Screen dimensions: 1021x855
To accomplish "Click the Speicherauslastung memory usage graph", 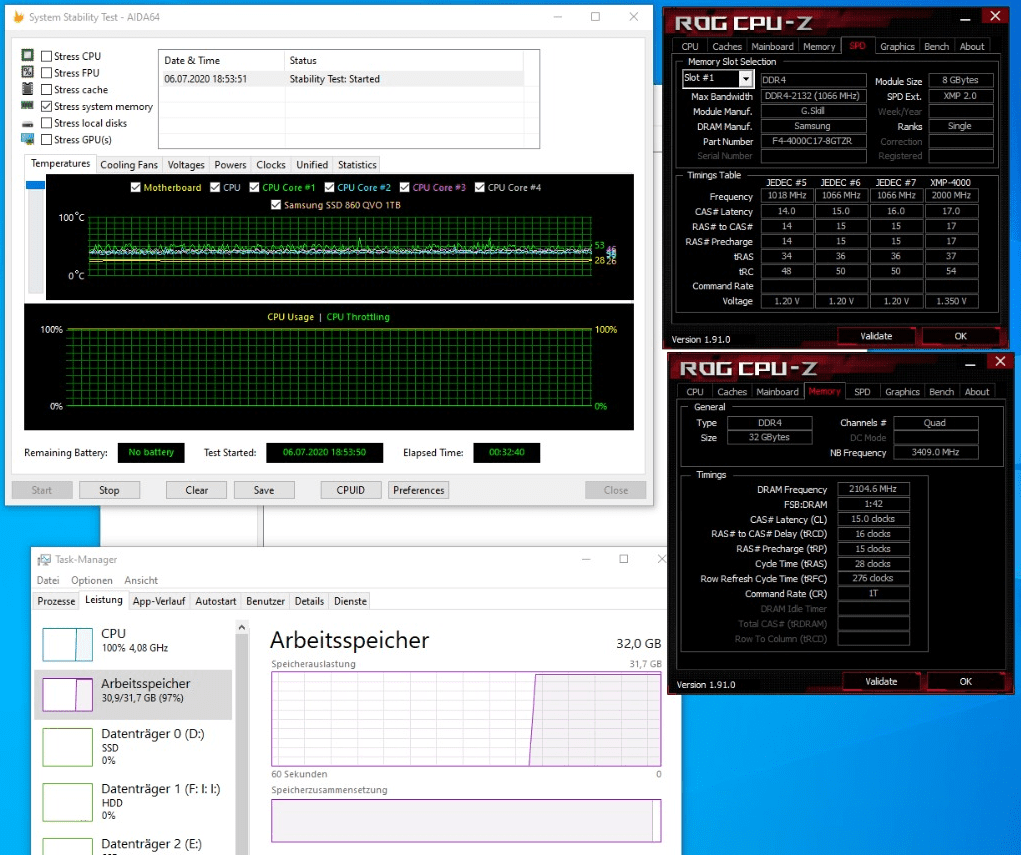I will [466, 719].
